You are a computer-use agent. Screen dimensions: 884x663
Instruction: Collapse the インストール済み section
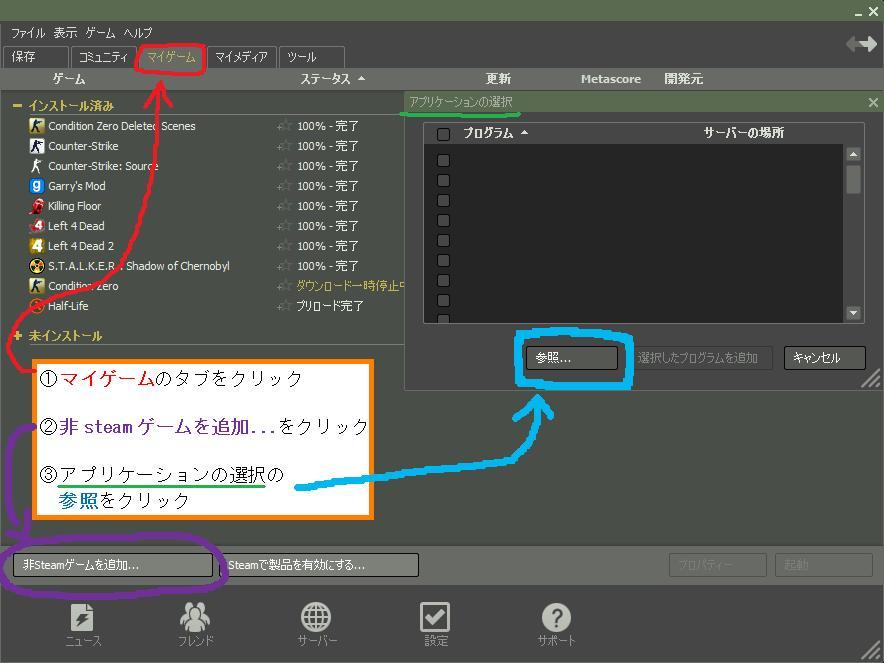(x=17, y=105)
